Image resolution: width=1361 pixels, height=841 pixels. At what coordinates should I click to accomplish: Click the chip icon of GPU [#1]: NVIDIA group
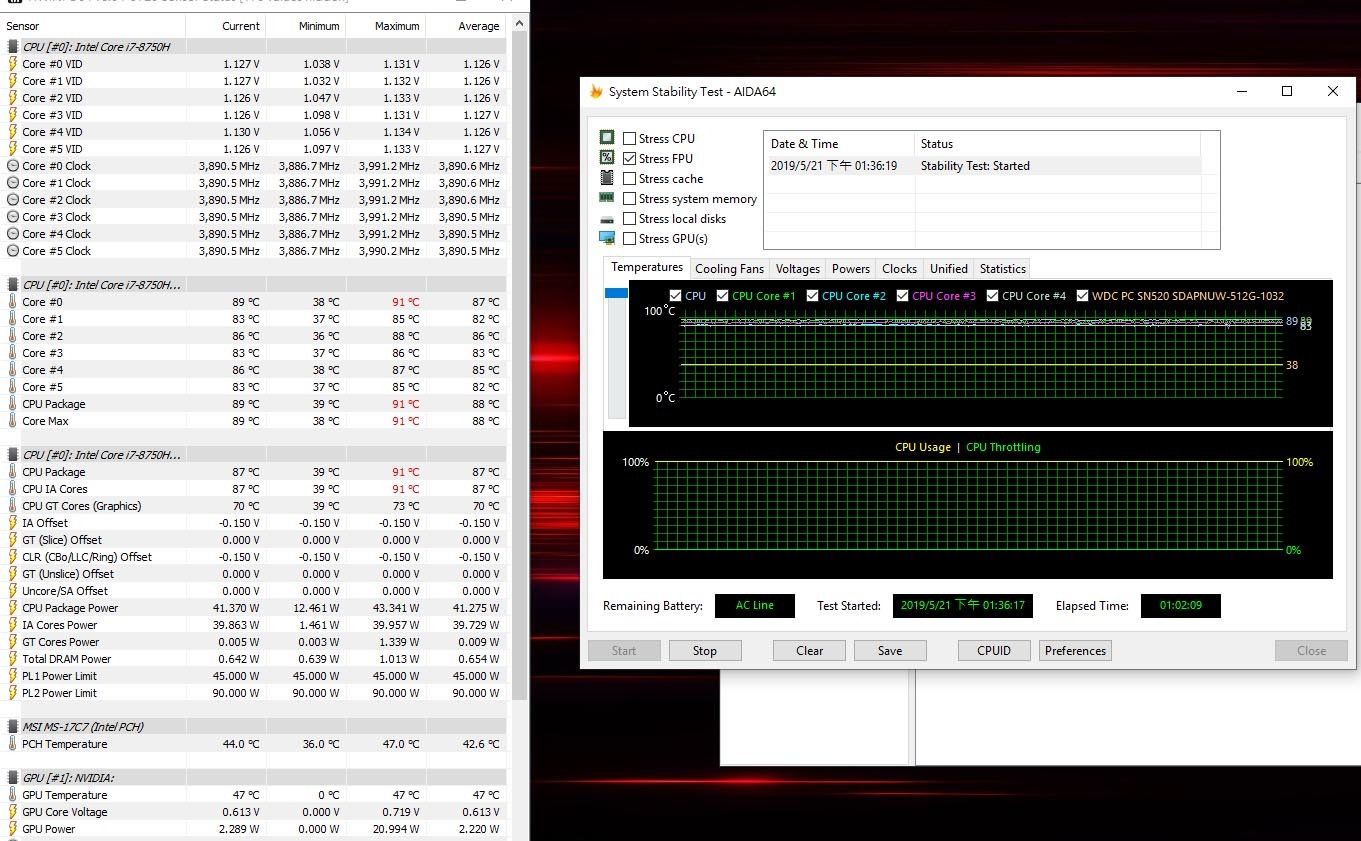coord(13,778)
